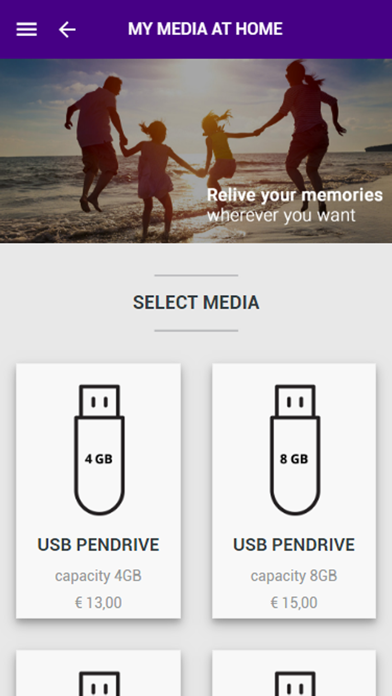Go back with the arrow icon
This screenshot has height=696, width=392.
tap(67, 30)
